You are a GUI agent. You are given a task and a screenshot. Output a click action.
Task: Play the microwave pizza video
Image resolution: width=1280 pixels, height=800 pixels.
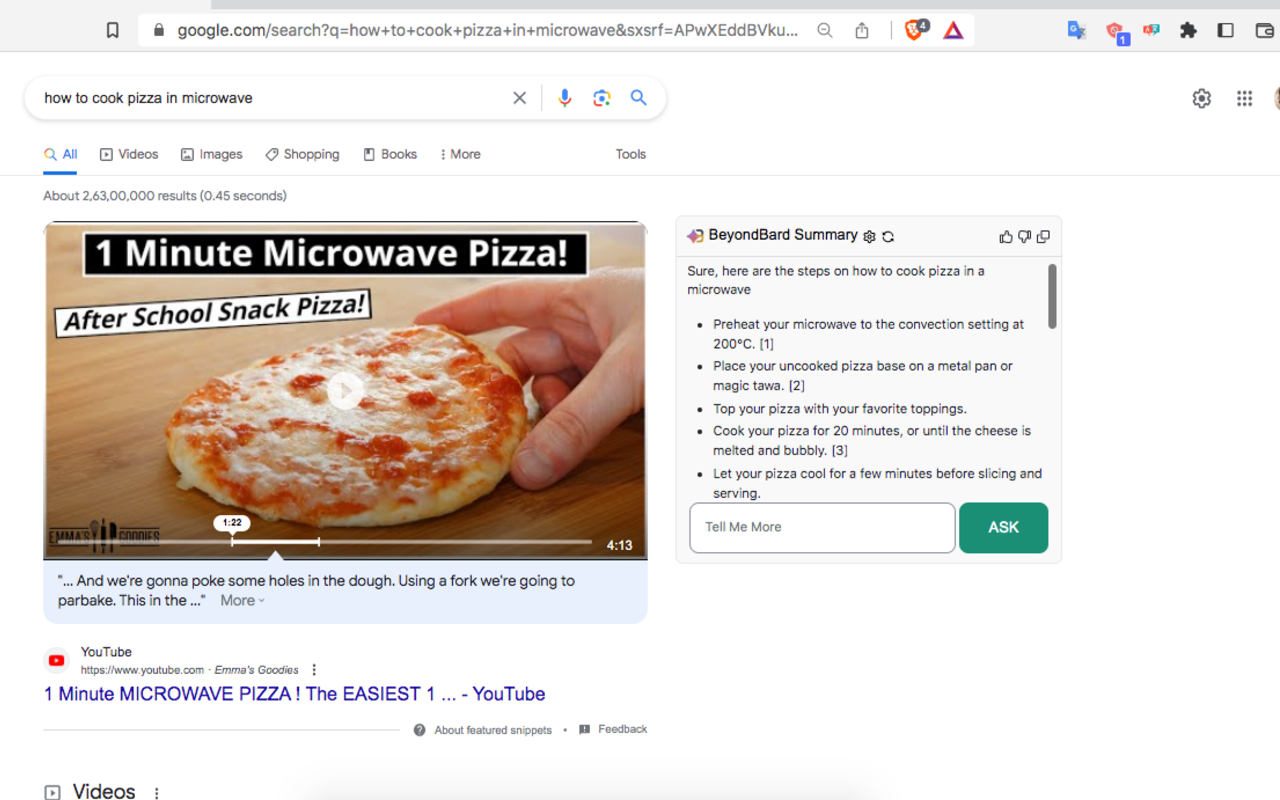(x=345, y=391)
